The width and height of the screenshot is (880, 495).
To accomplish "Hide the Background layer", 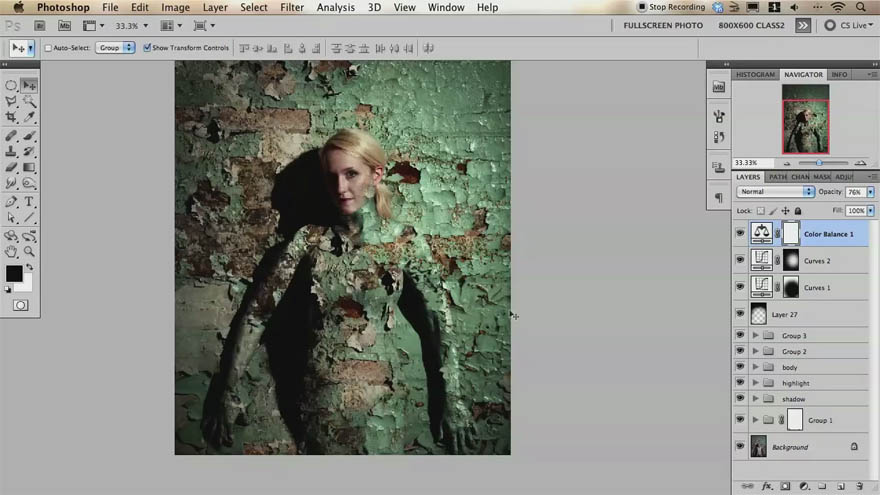I will pyautogui.click(x=740, y=446).
